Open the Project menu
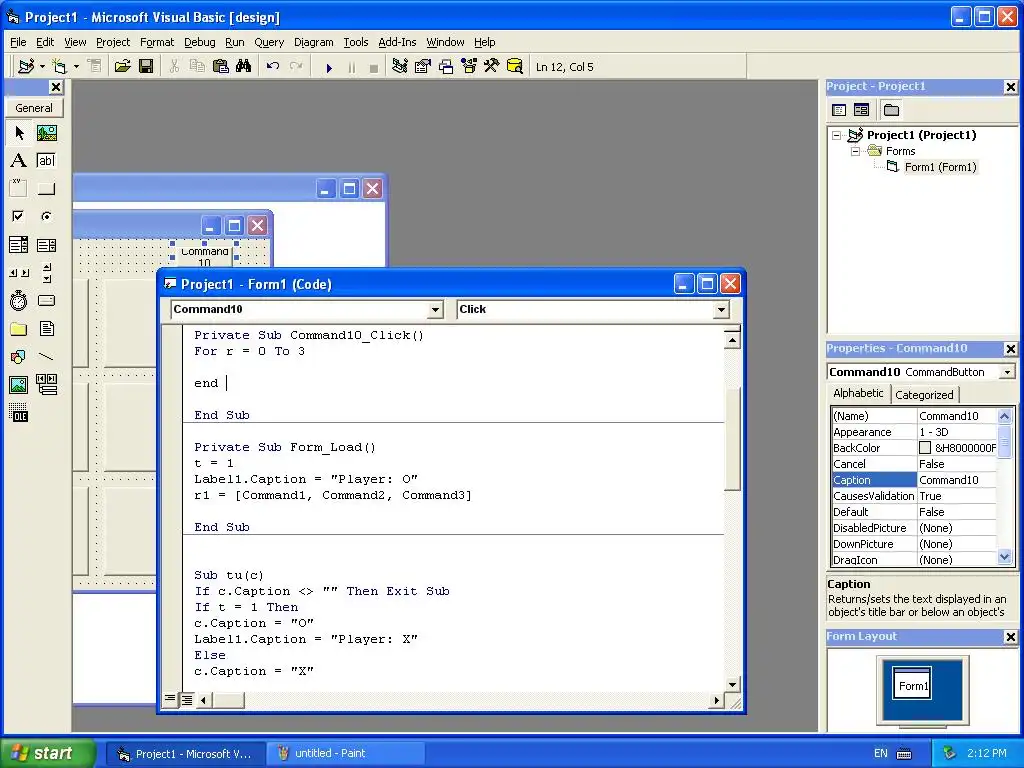This screenshot has height=768, width=1024. coord(113,42)
